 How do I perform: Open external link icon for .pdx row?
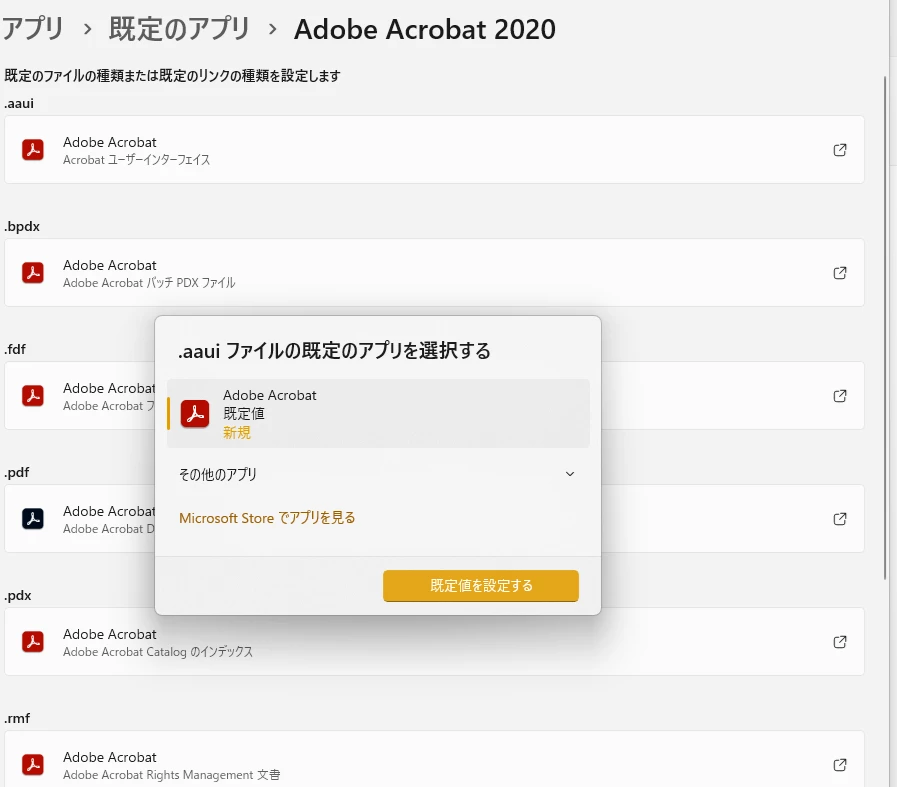click(x=839, y=642)
